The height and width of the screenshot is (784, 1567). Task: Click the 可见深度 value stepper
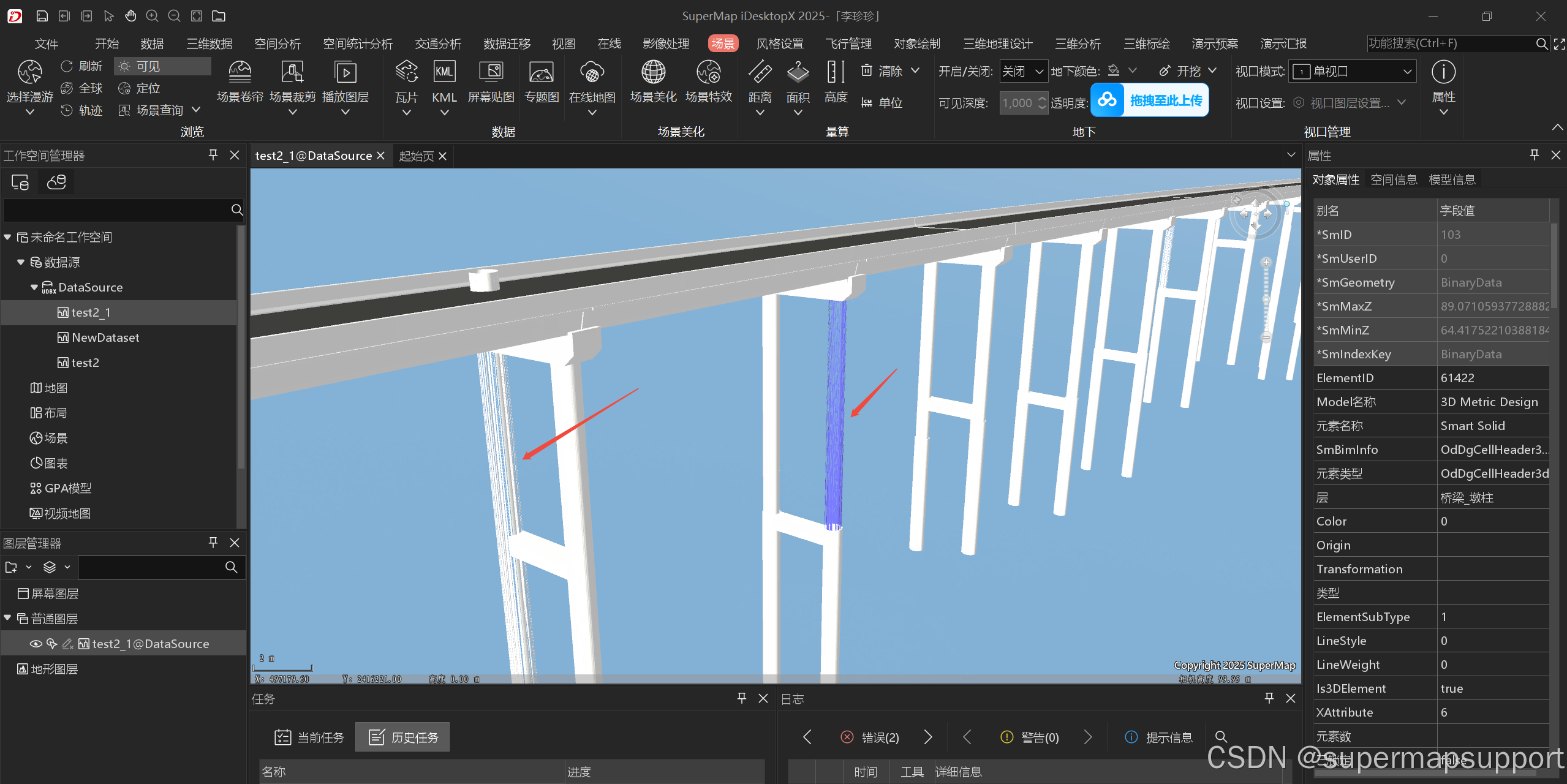point(1043,103)
